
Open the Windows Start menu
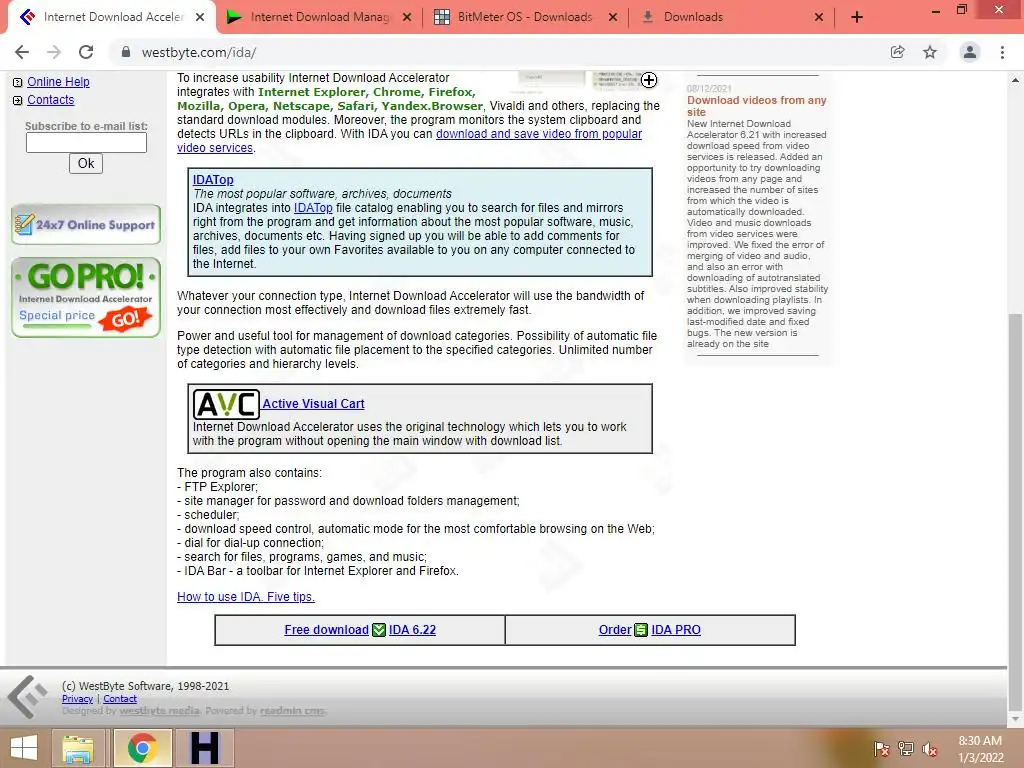(x=24, y=748)
